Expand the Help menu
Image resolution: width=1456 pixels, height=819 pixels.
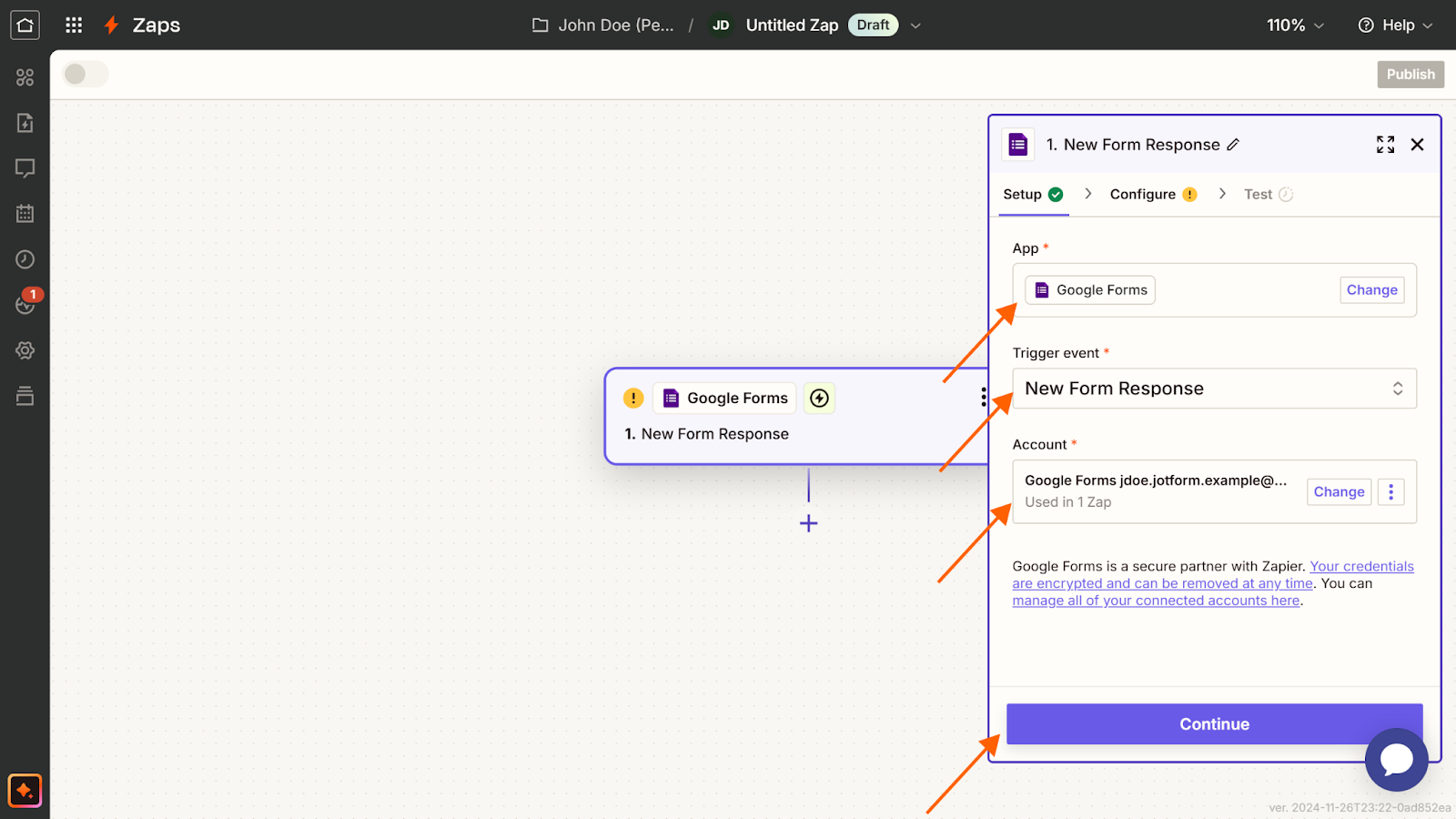coord(1395,25)
